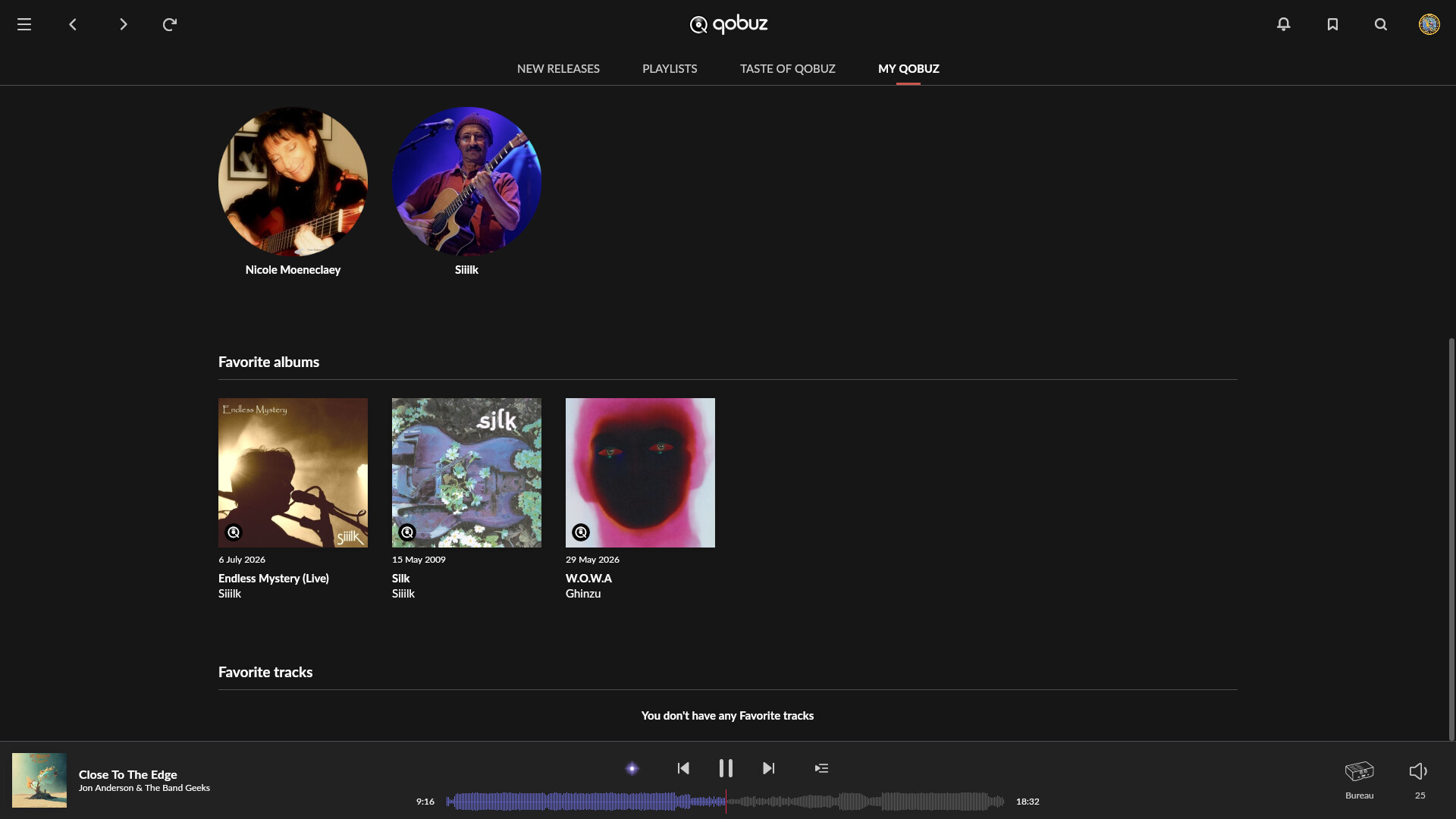Click the 15 May 2009 date

click(419, 560)
